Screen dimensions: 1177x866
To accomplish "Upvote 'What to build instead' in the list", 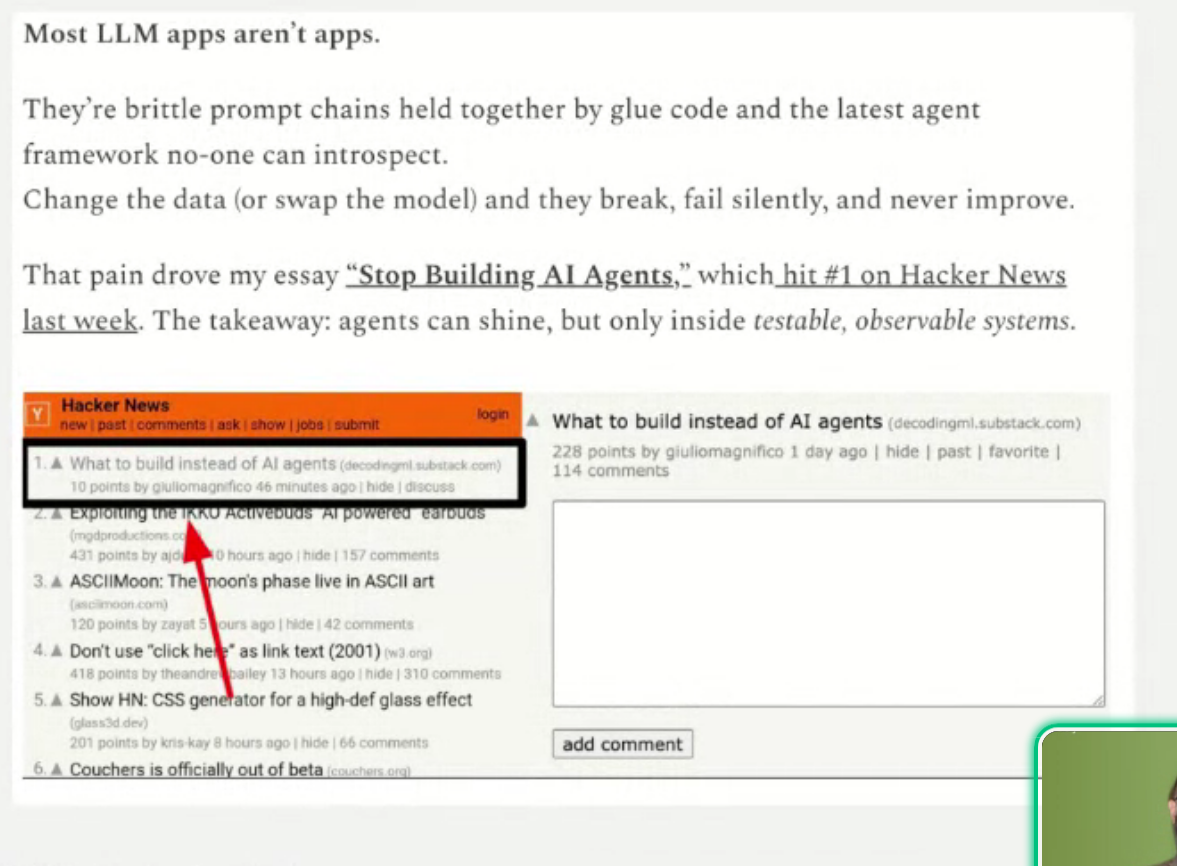I will click(x=58, y=463).
